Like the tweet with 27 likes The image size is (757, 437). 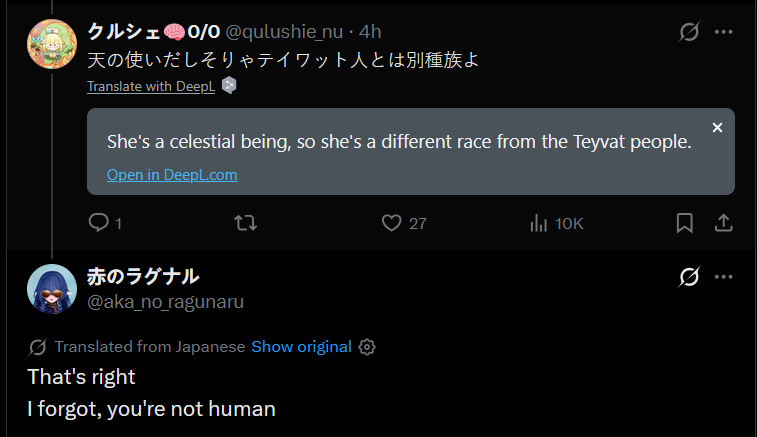pos(392,222)
